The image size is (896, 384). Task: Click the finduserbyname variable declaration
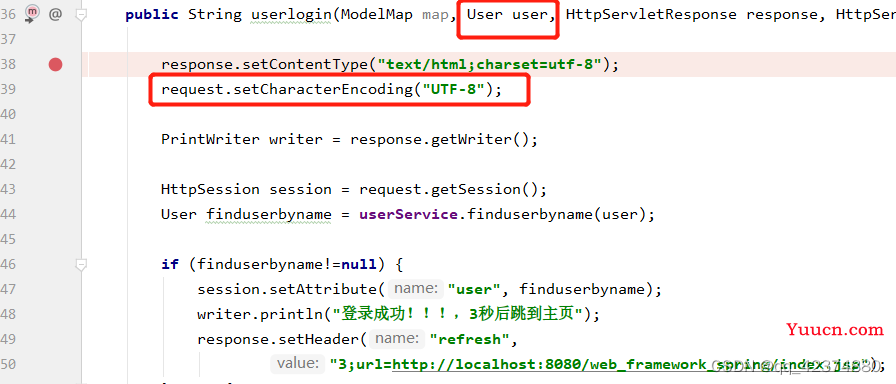(269, 215)
